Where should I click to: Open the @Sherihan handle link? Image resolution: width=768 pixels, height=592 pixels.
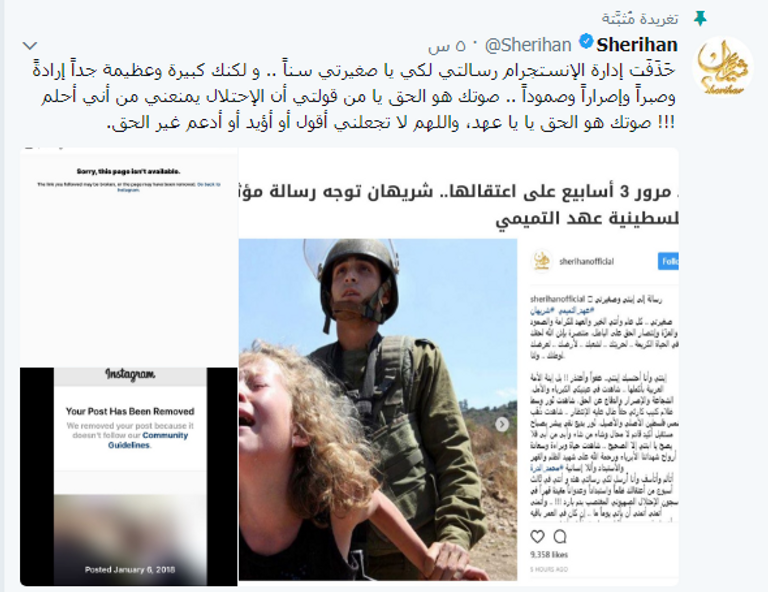528,45
